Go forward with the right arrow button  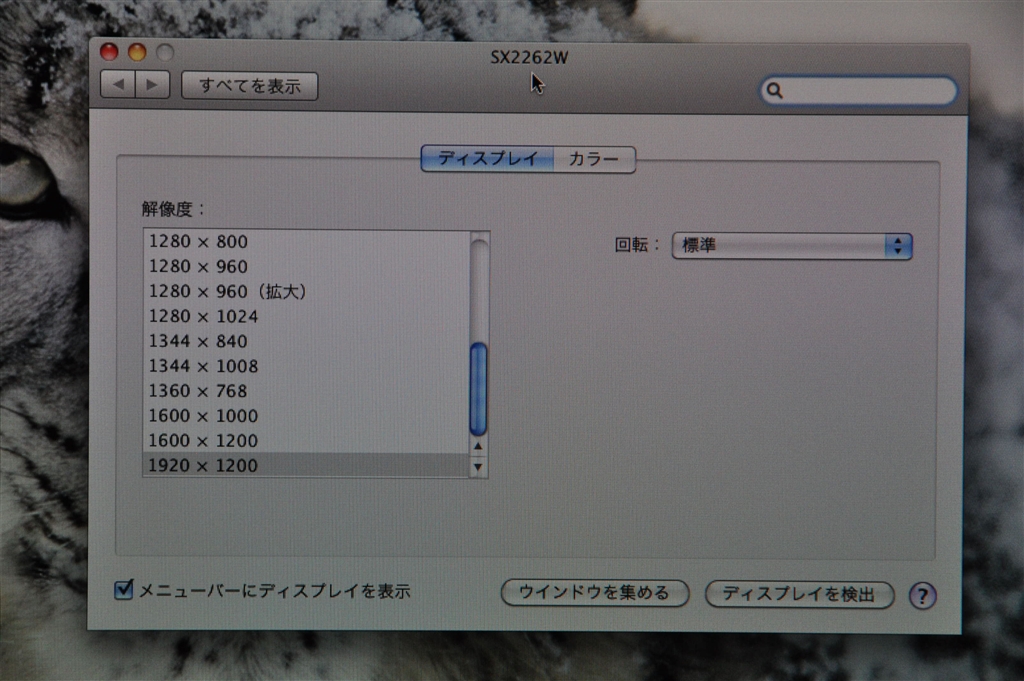coord(153,85)
